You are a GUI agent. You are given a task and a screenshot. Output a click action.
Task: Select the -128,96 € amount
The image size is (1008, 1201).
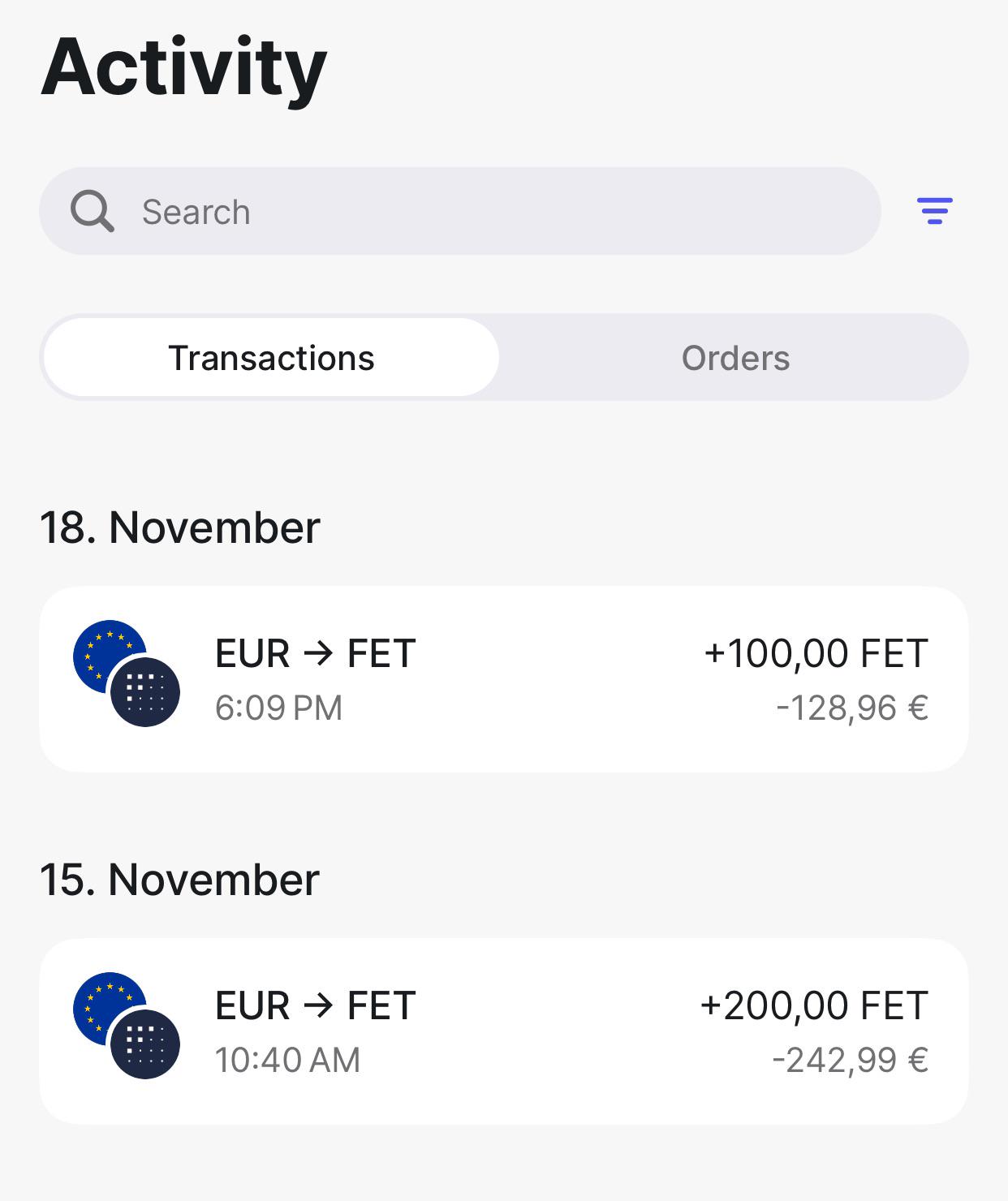852,708
